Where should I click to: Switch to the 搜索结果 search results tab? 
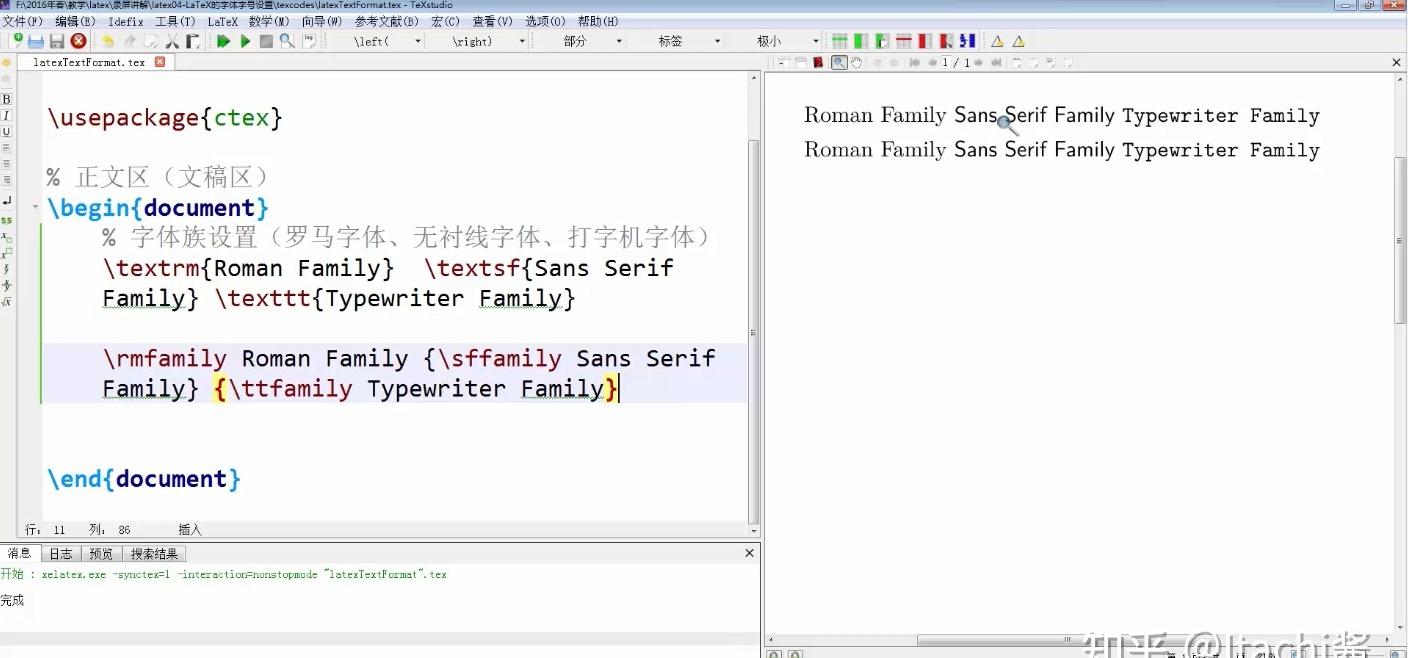(155, 553)
